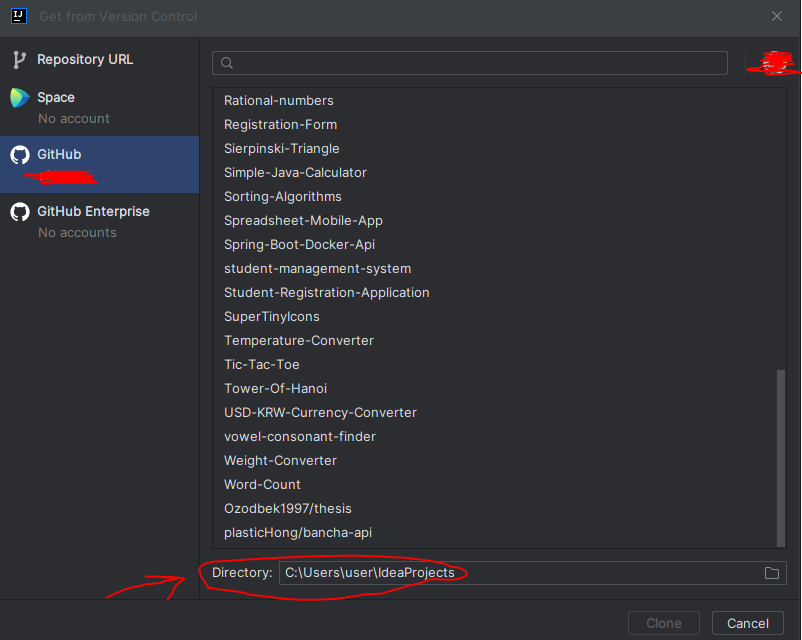802x640 pixels.
Task: Click the Repository URL branch icon
Action: point(19,60)
